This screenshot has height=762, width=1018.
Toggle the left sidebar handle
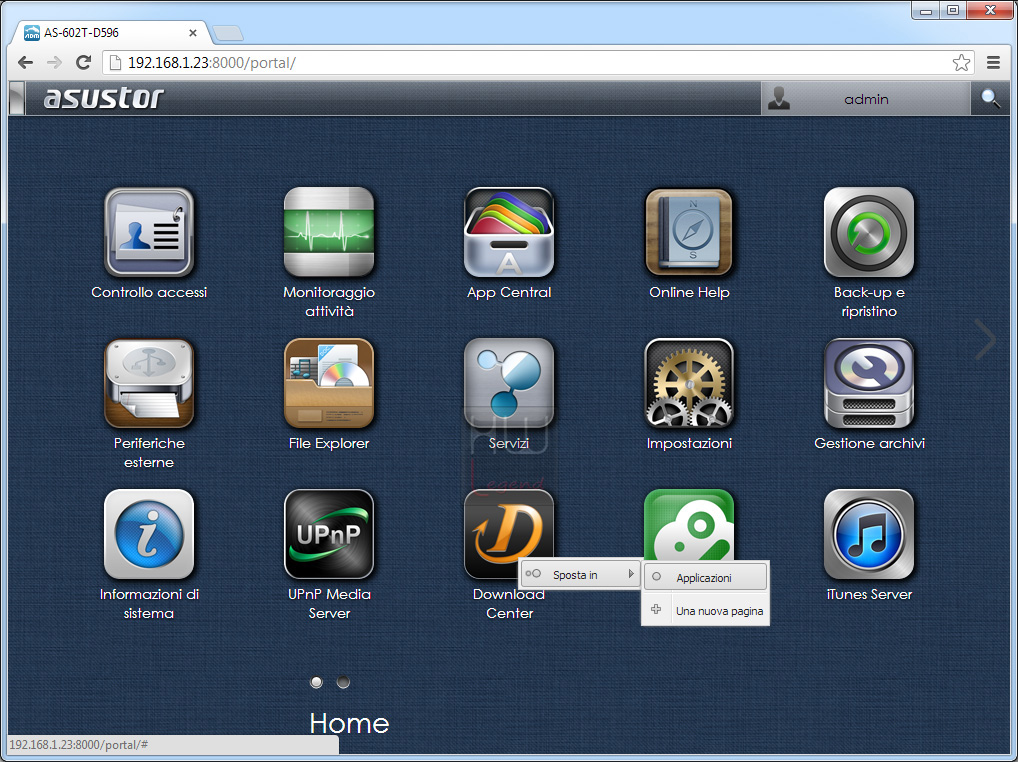(18, 99)
